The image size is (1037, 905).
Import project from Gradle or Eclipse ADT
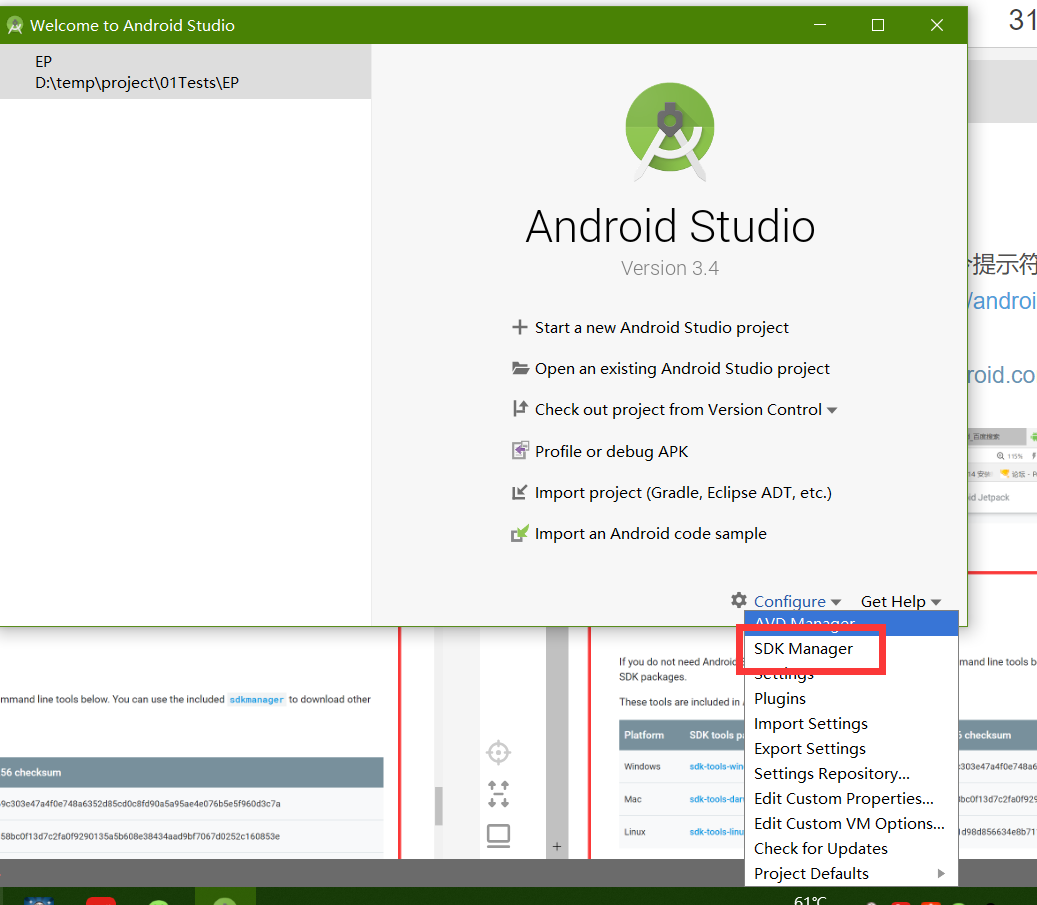(683, 493)
